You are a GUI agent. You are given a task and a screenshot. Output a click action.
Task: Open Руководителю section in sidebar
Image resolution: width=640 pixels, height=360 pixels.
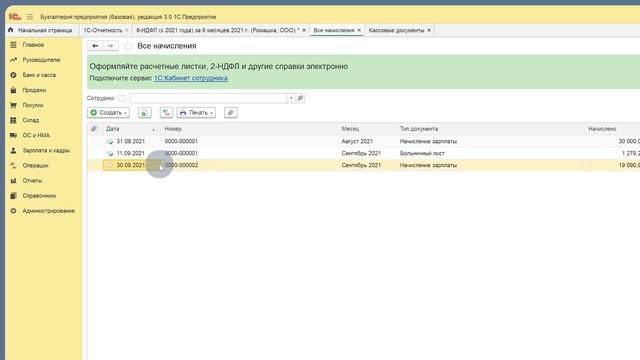click(41, 60)
